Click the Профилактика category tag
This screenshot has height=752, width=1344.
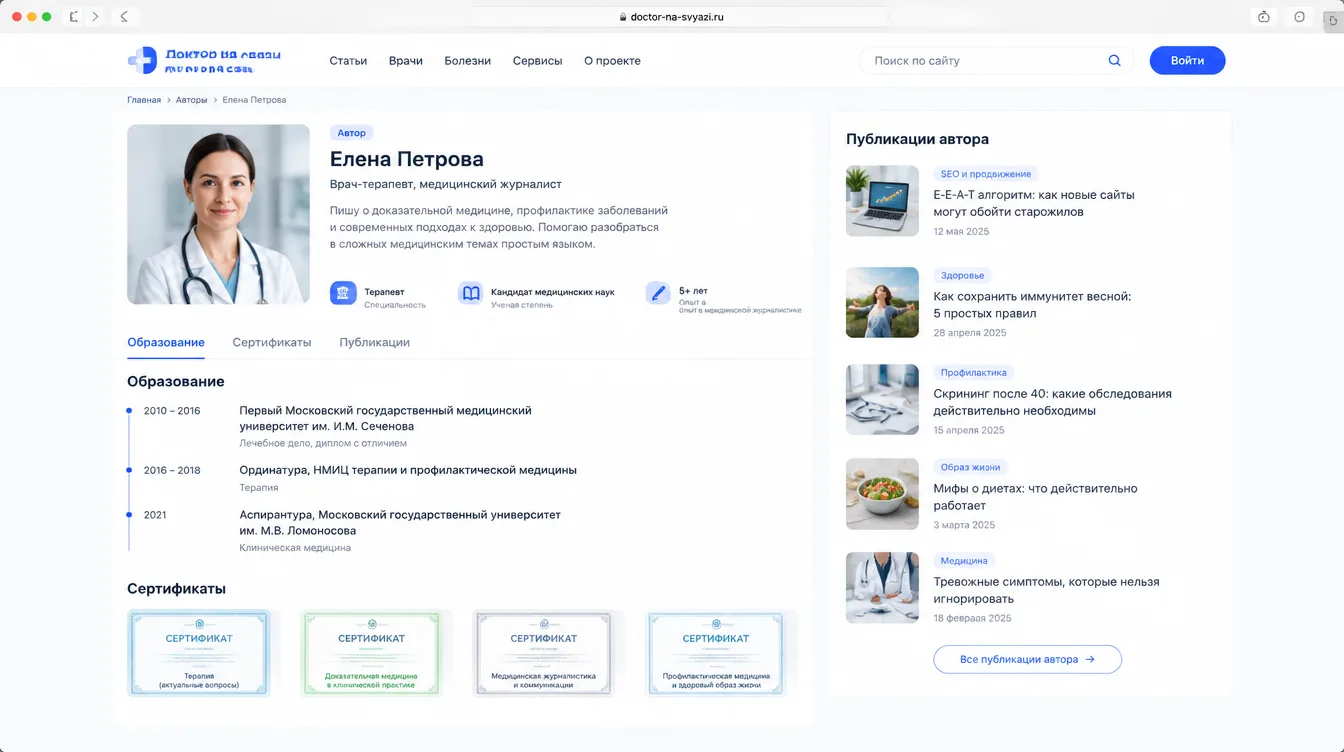[973, 372]
